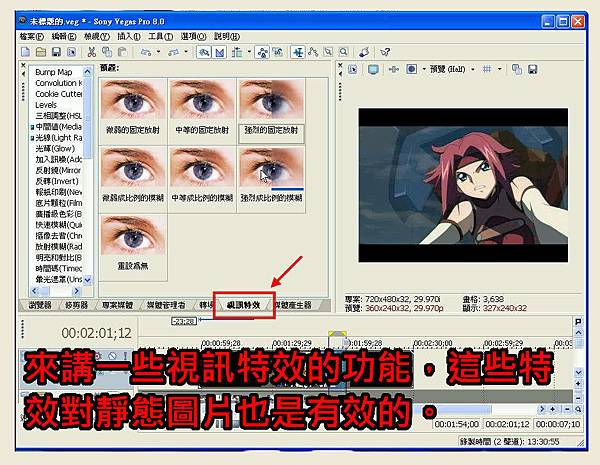Click the video output FX icon in the preview toolbar

393,70
